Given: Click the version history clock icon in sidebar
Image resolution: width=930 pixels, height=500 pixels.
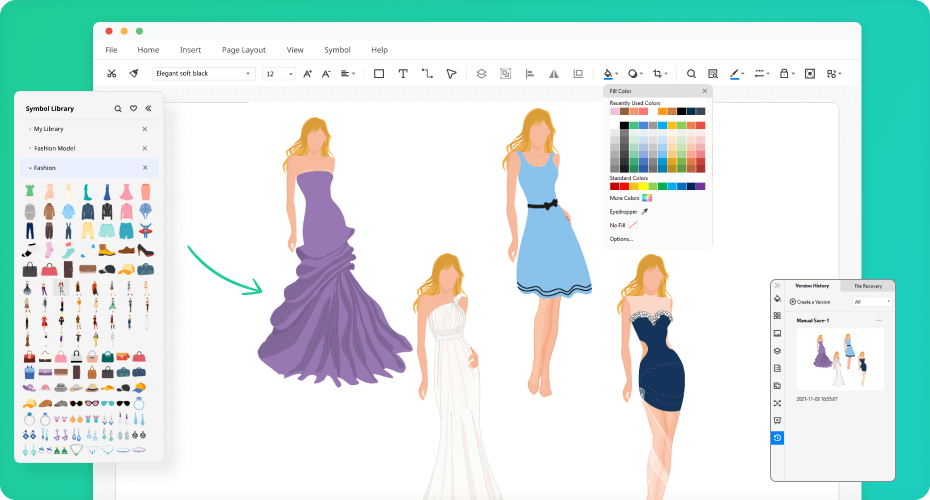Looking at the screenshot, I should click(x=777, y=438).
